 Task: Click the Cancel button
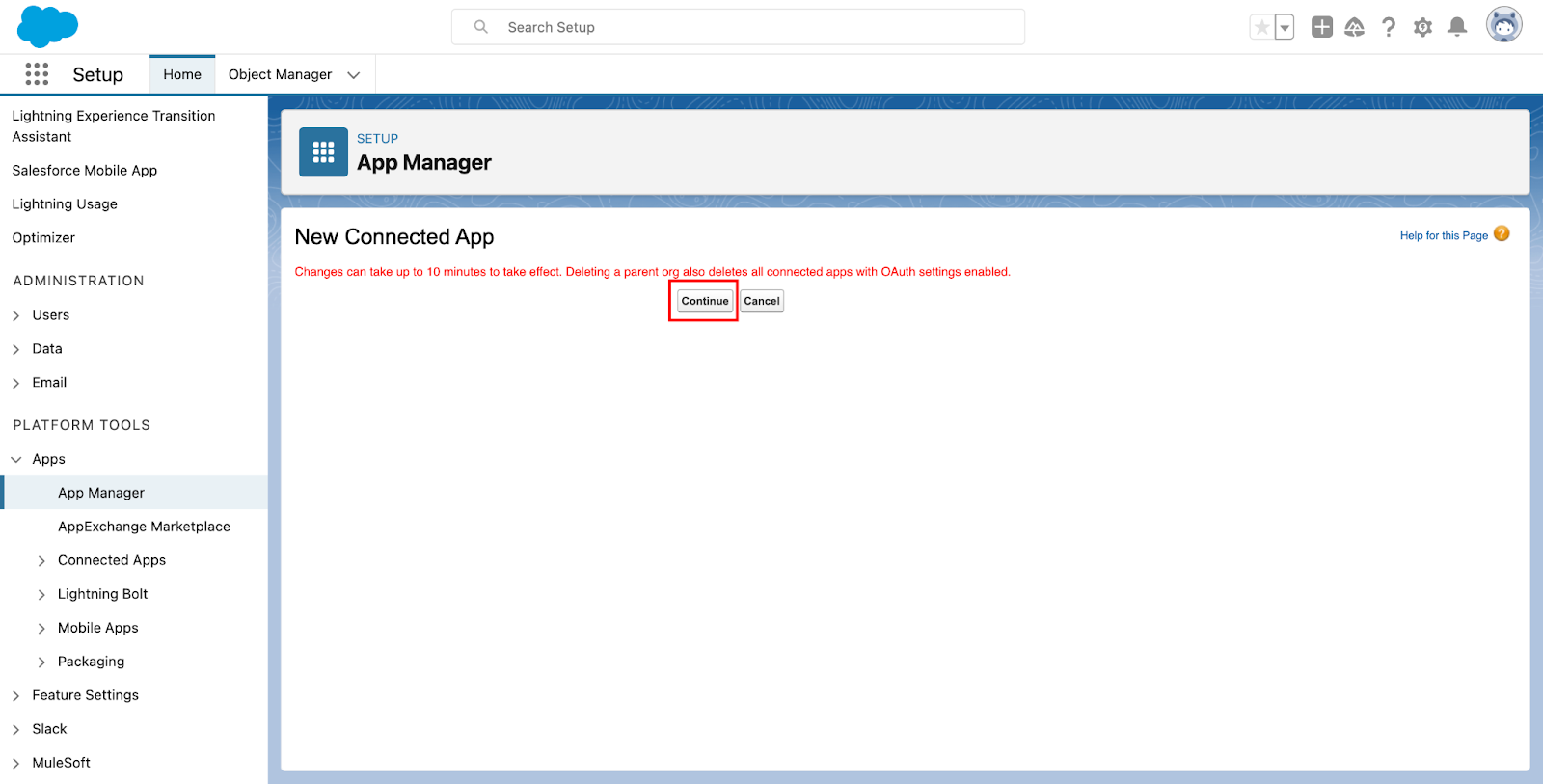coord(762,301)
